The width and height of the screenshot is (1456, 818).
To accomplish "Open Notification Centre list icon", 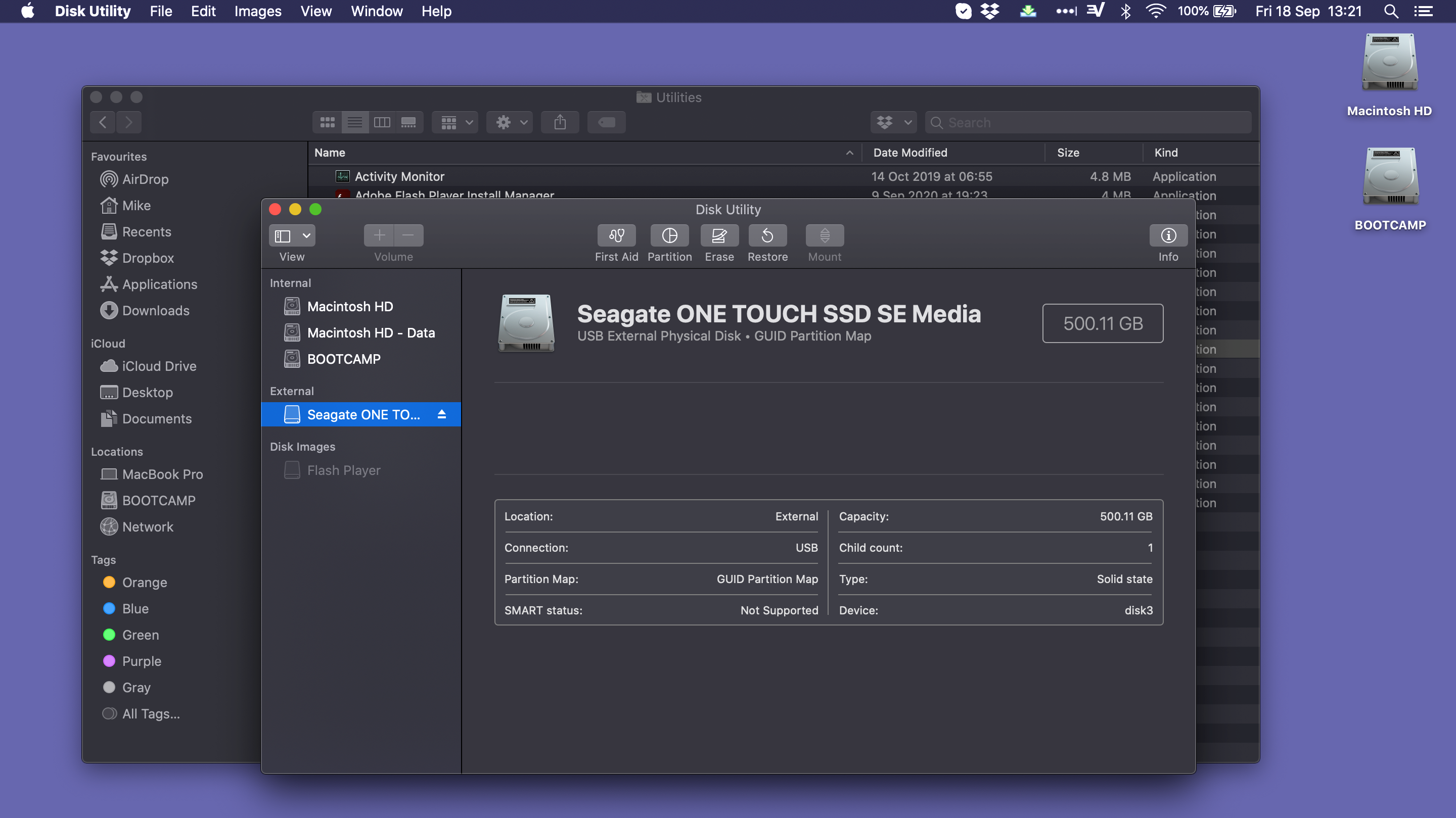I will coord(1423,11).
